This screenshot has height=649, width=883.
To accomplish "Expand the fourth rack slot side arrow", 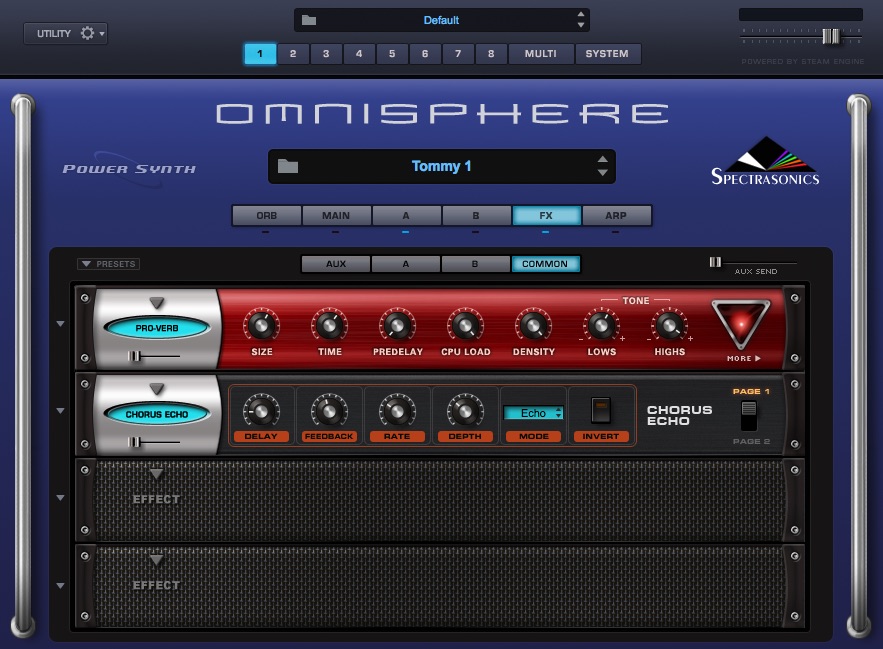I will tap(60, 585).
